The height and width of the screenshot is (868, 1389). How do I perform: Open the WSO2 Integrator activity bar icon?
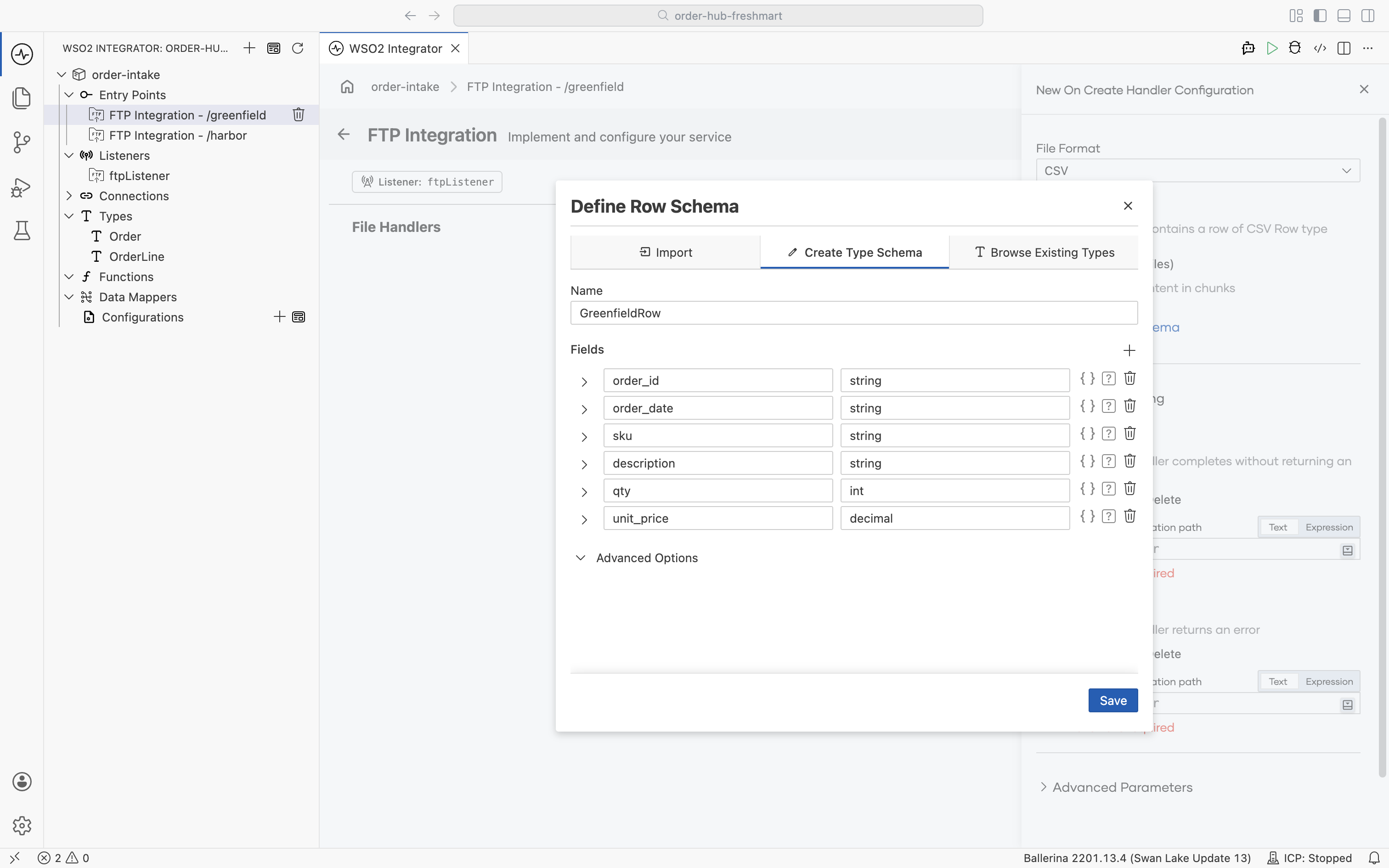pos(22,55)
